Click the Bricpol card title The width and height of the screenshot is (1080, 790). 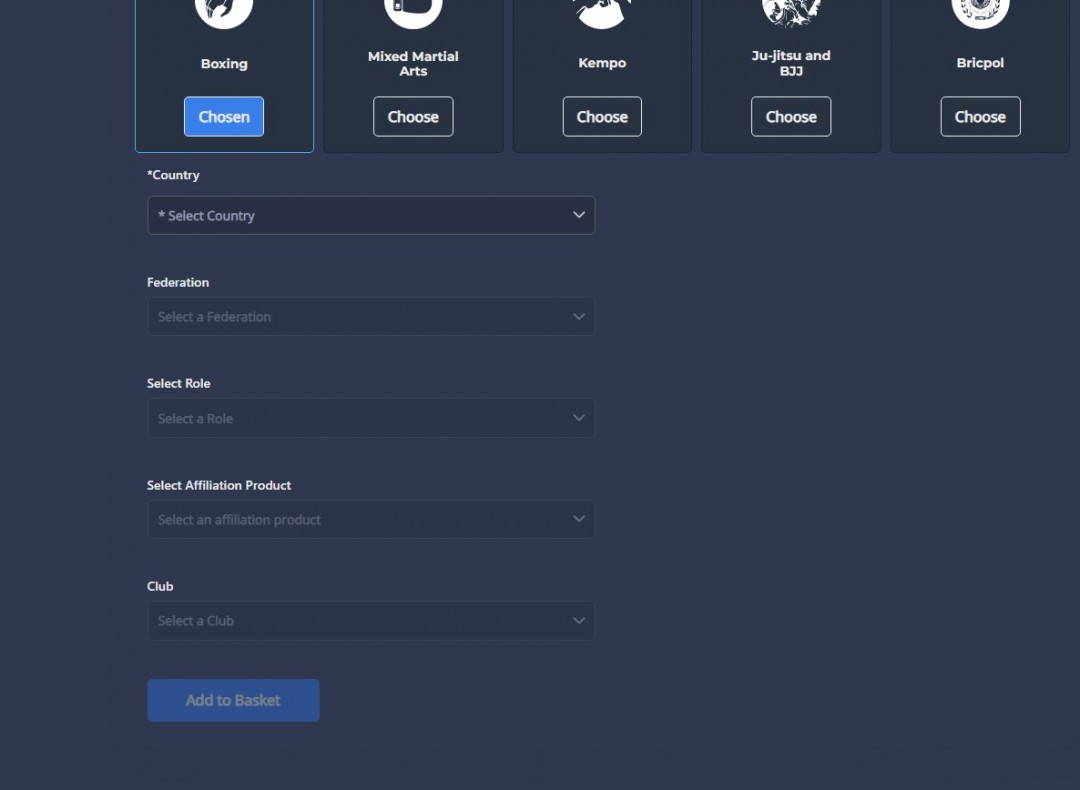tap(980, 63)
